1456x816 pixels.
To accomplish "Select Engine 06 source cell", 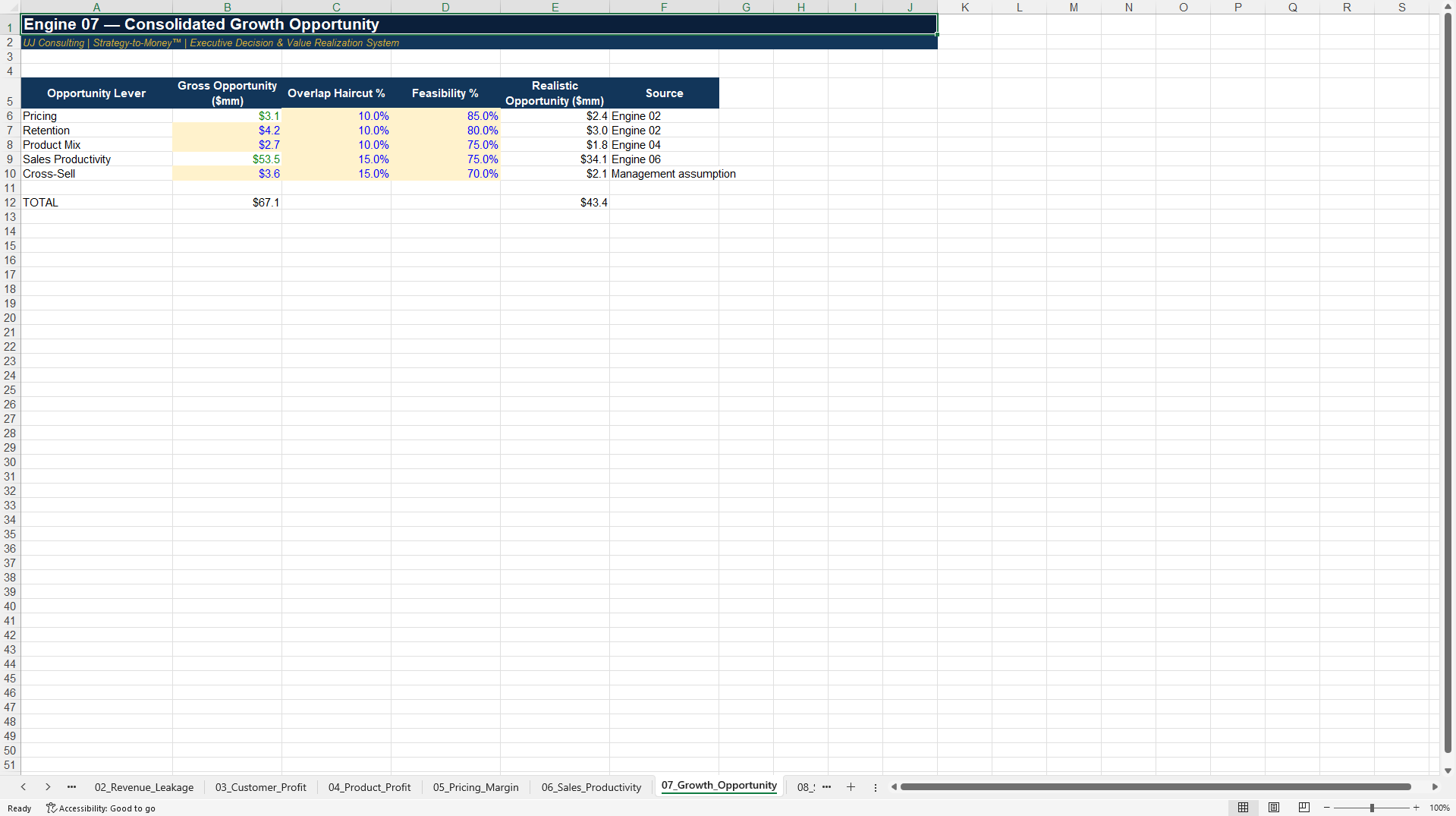I will [x=664, y=159].
